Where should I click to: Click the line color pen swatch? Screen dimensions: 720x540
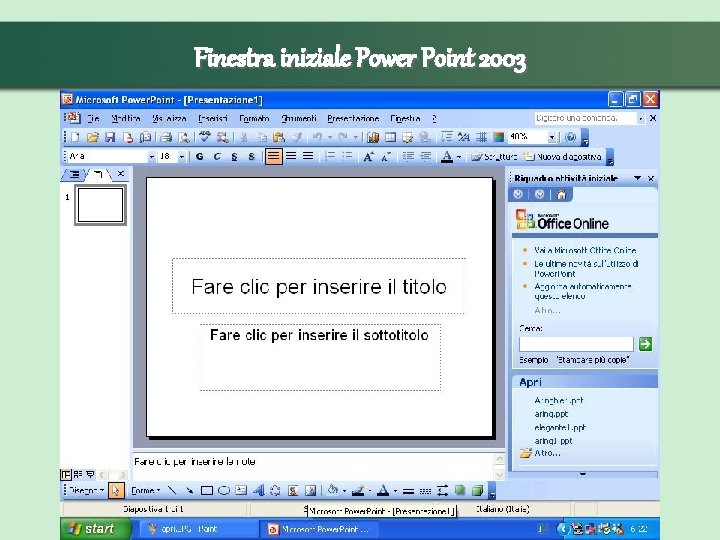358,491
